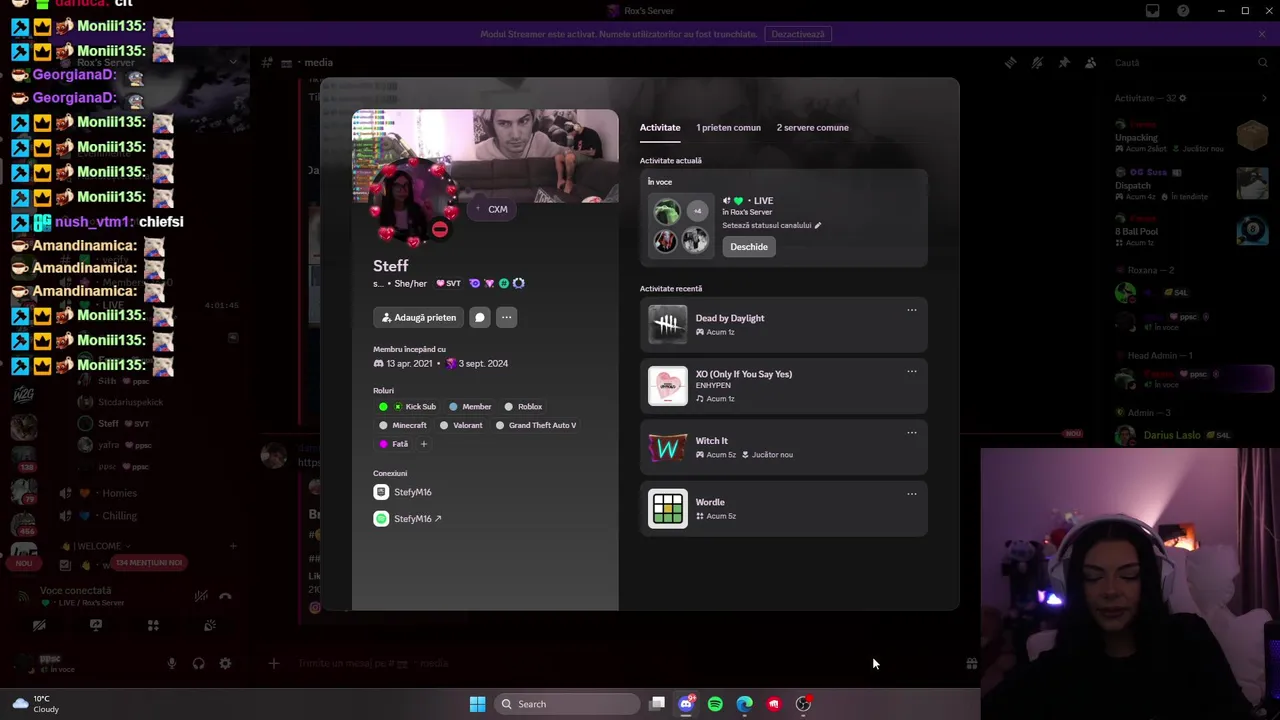Open the threads icon in channel header
The image size is (1280, 720).
click(1010, 62)
